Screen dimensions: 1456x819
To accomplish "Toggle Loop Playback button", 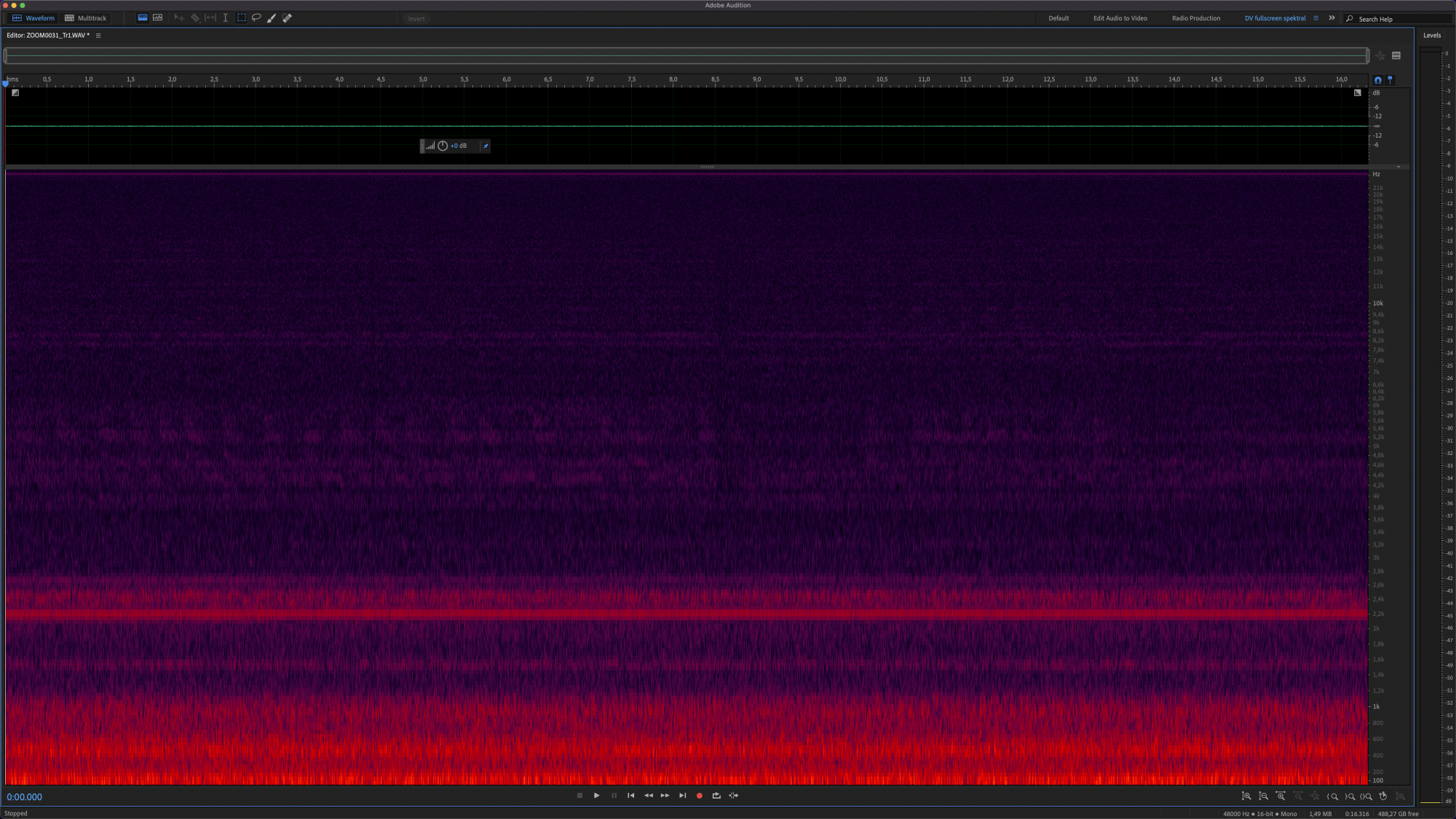I will [x=716, y=796].
